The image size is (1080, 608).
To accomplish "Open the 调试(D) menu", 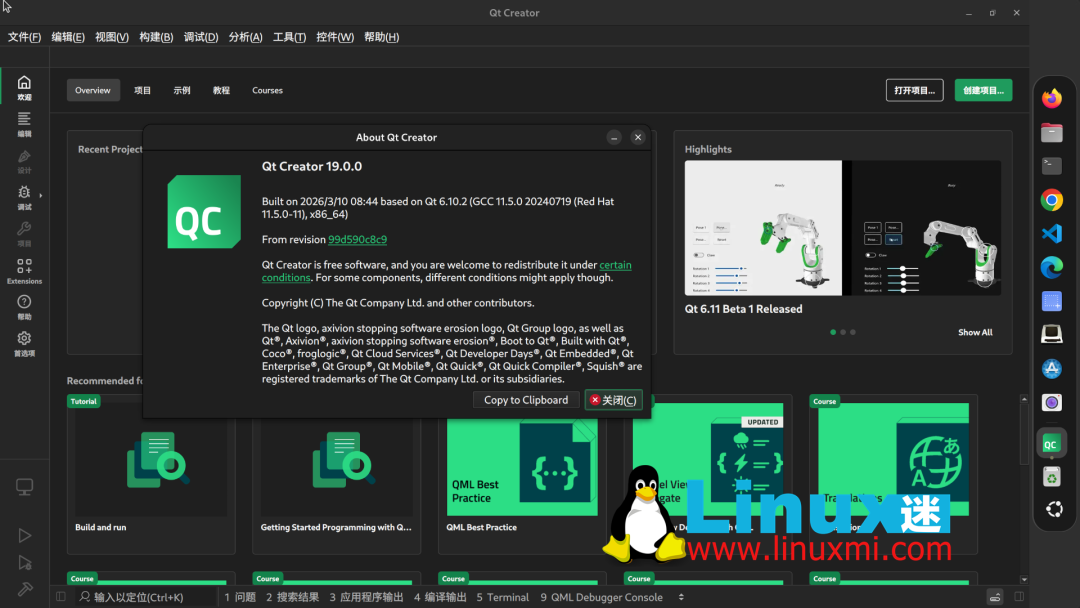I will (201, 37).
